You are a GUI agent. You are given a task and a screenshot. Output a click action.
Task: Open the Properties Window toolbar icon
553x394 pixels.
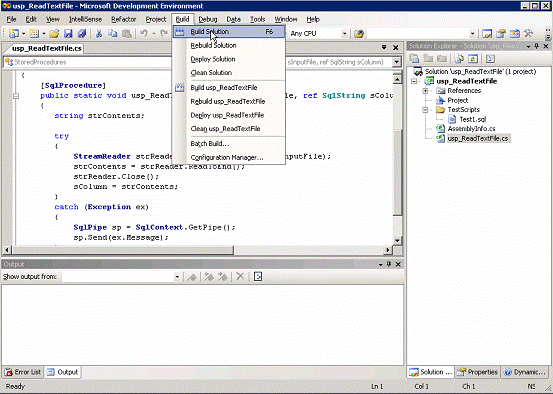501,34
